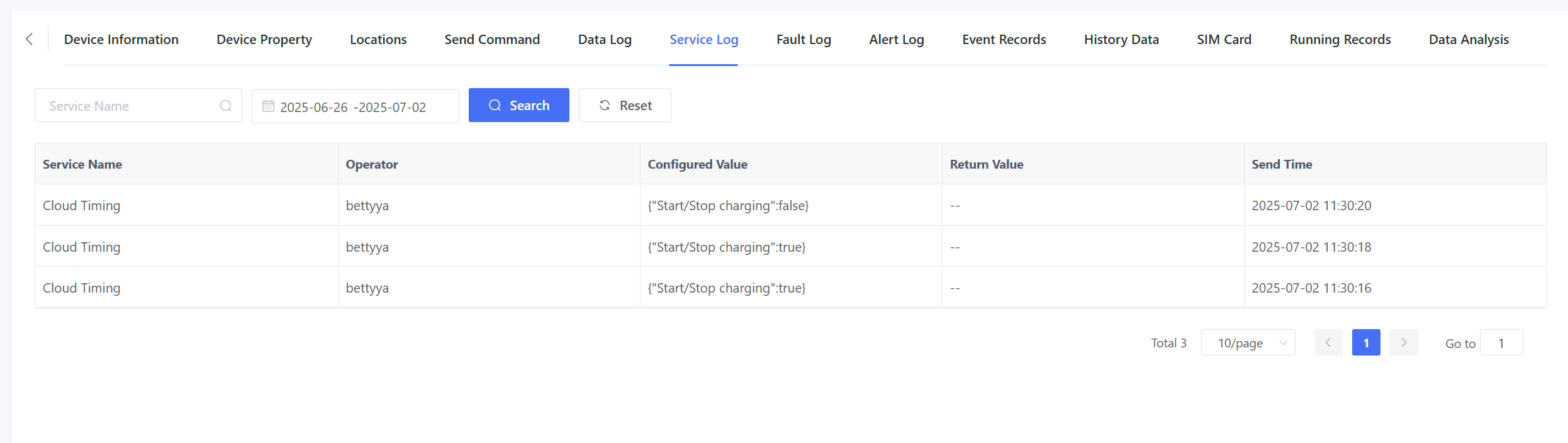
Task: Switch to the Device Information tab
Action: (121, 40)
